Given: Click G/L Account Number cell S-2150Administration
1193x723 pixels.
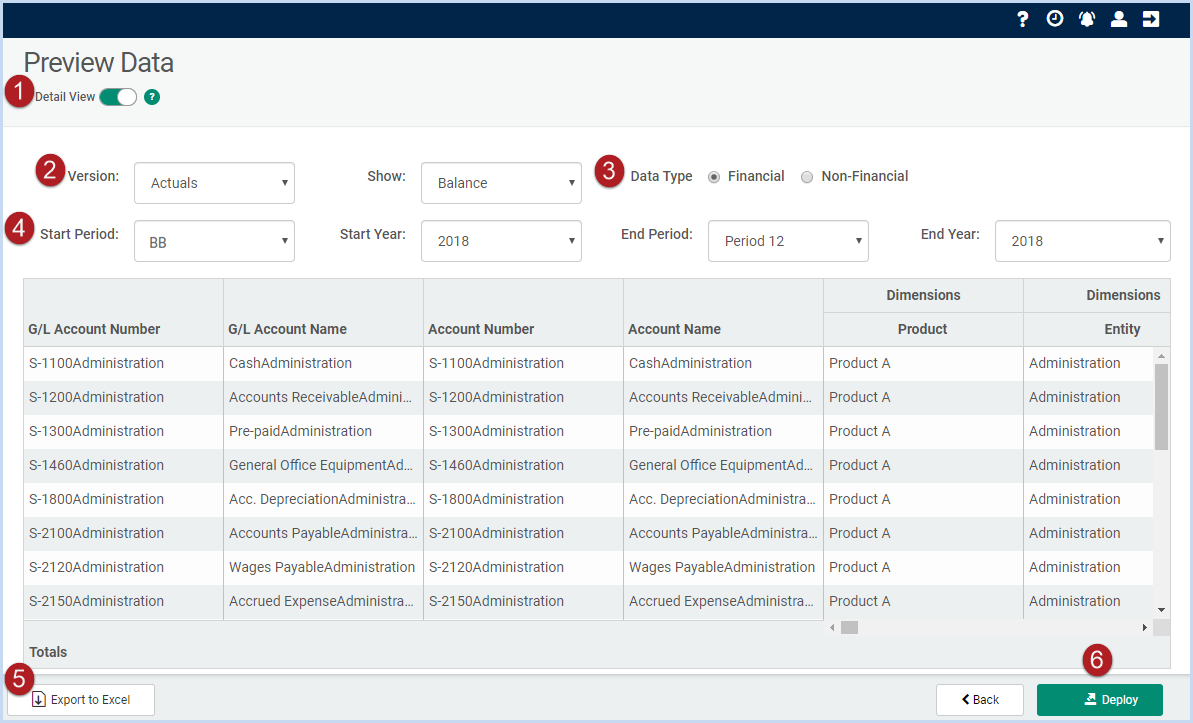Looking at the screenshot, I should click(x=124, y=601).
